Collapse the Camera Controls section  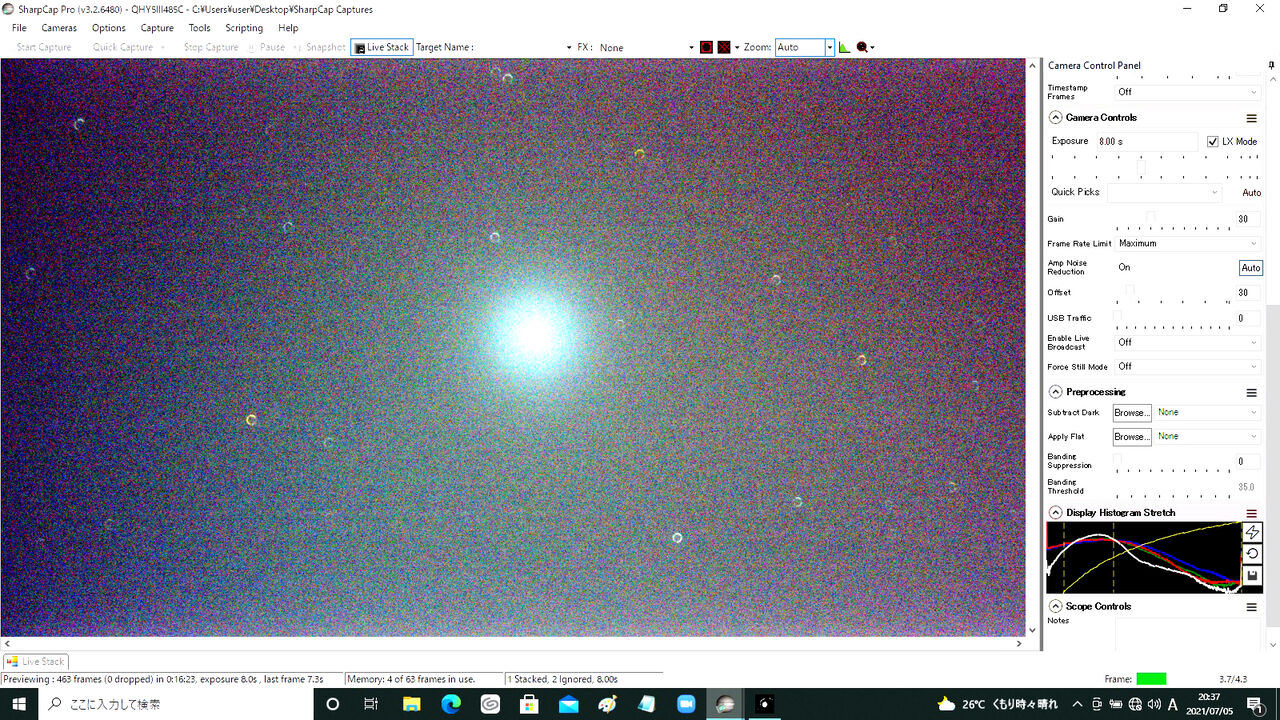pos(1055,118)
